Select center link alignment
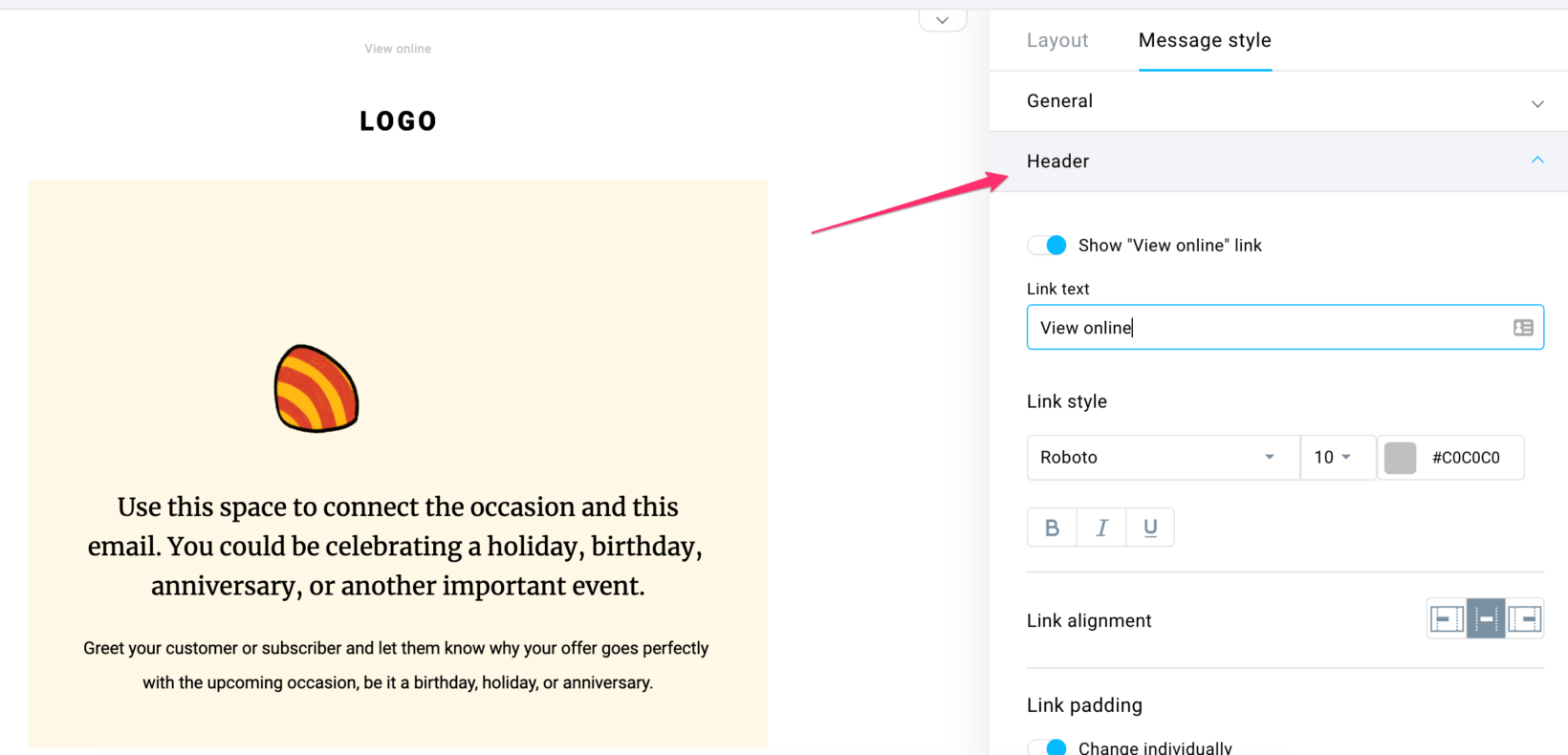Screen dimensions: 1568x755 pos(1485,618)
